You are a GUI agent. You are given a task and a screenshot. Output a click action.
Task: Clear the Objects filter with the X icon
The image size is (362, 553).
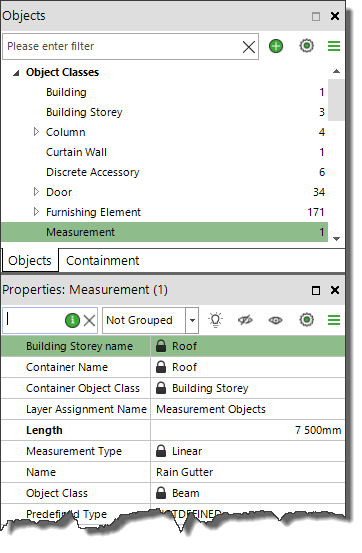249,47
